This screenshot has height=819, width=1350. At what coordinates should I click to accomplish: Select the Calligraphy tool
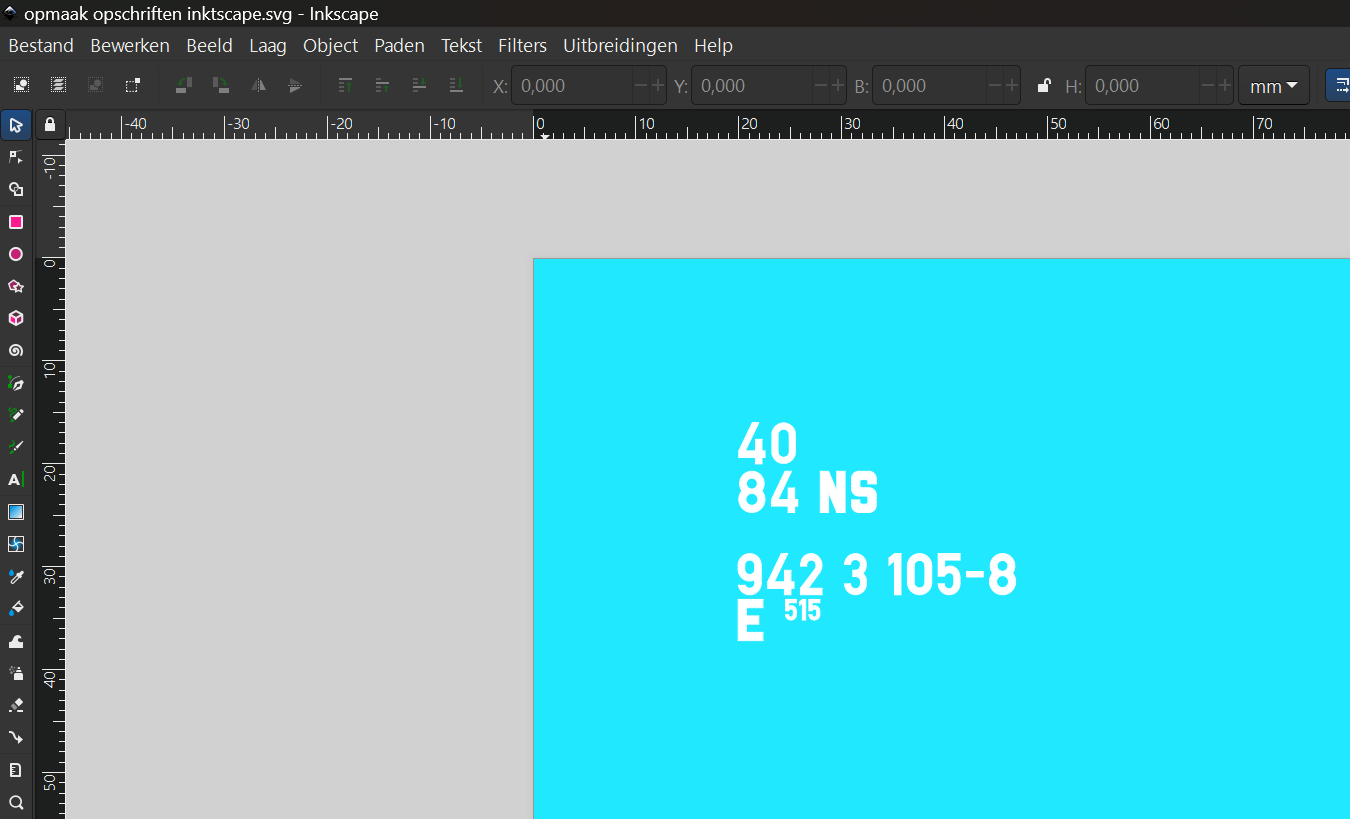16,447
